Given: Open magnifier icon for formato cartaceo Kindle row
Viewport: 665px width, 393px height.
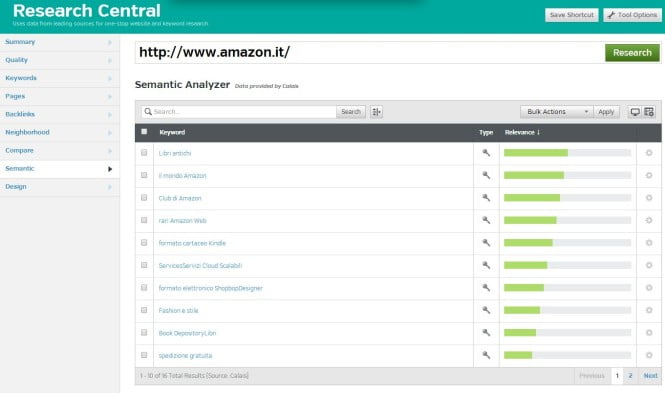Looking at the screenshot, I should (486, 243).
